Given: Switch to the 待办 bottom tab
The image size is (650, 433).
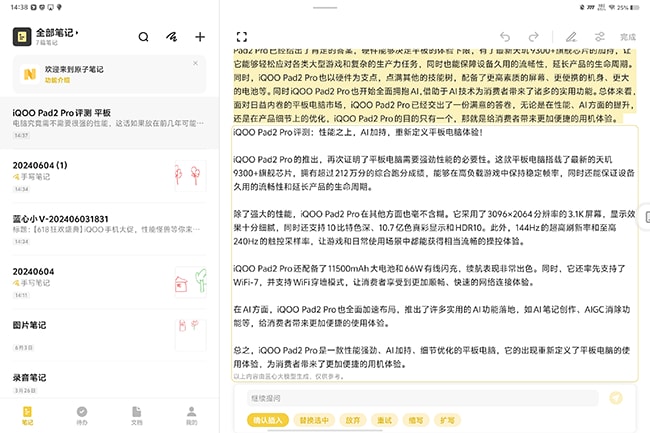Looking at the screenshot, I should (82, 416).
